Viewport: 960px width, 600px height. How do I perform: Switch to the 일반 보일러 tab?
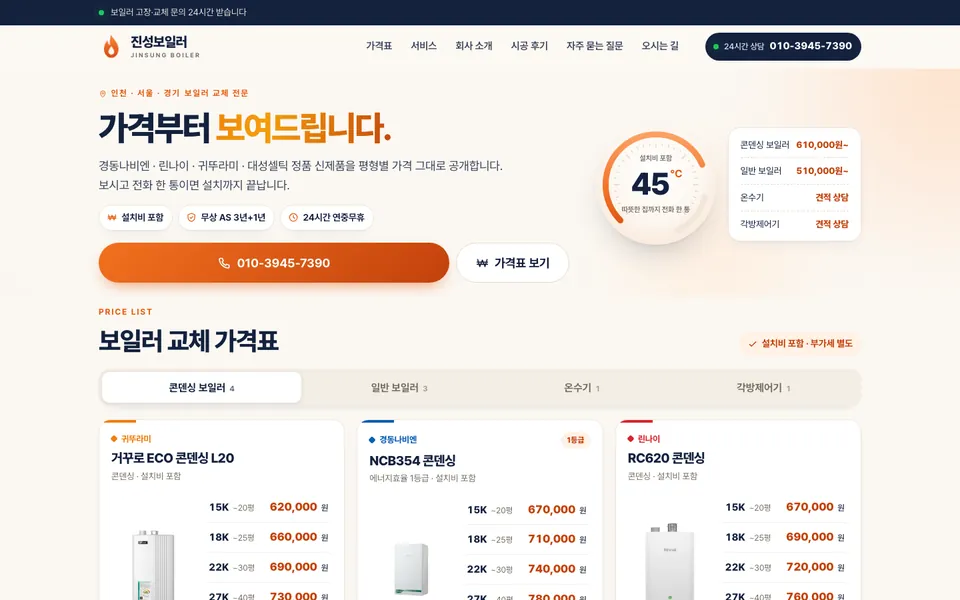tap(399, 388)
